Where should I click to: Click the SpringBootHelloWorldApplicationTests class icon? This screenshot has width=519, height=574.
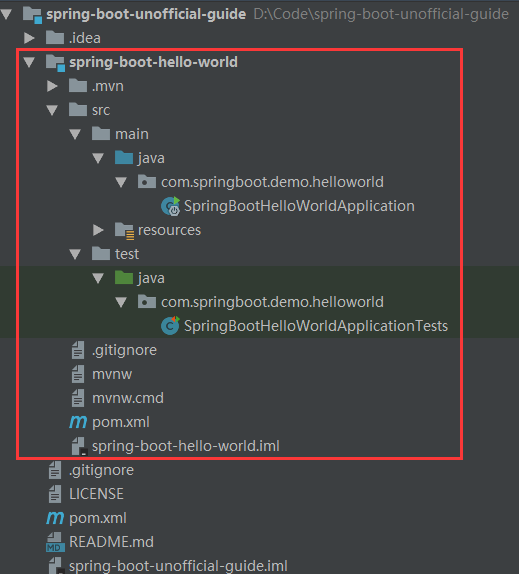pos(170,326)
